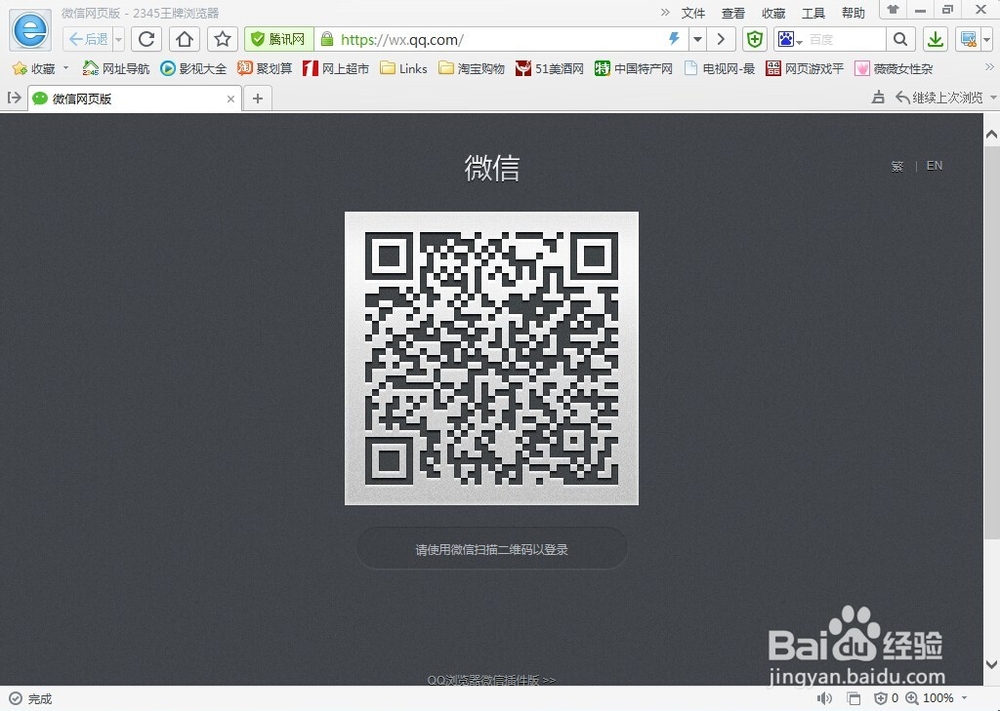Open the Baidu search engine selector
This screenshot has height=711, width=1000.
(x=790, y=40)
